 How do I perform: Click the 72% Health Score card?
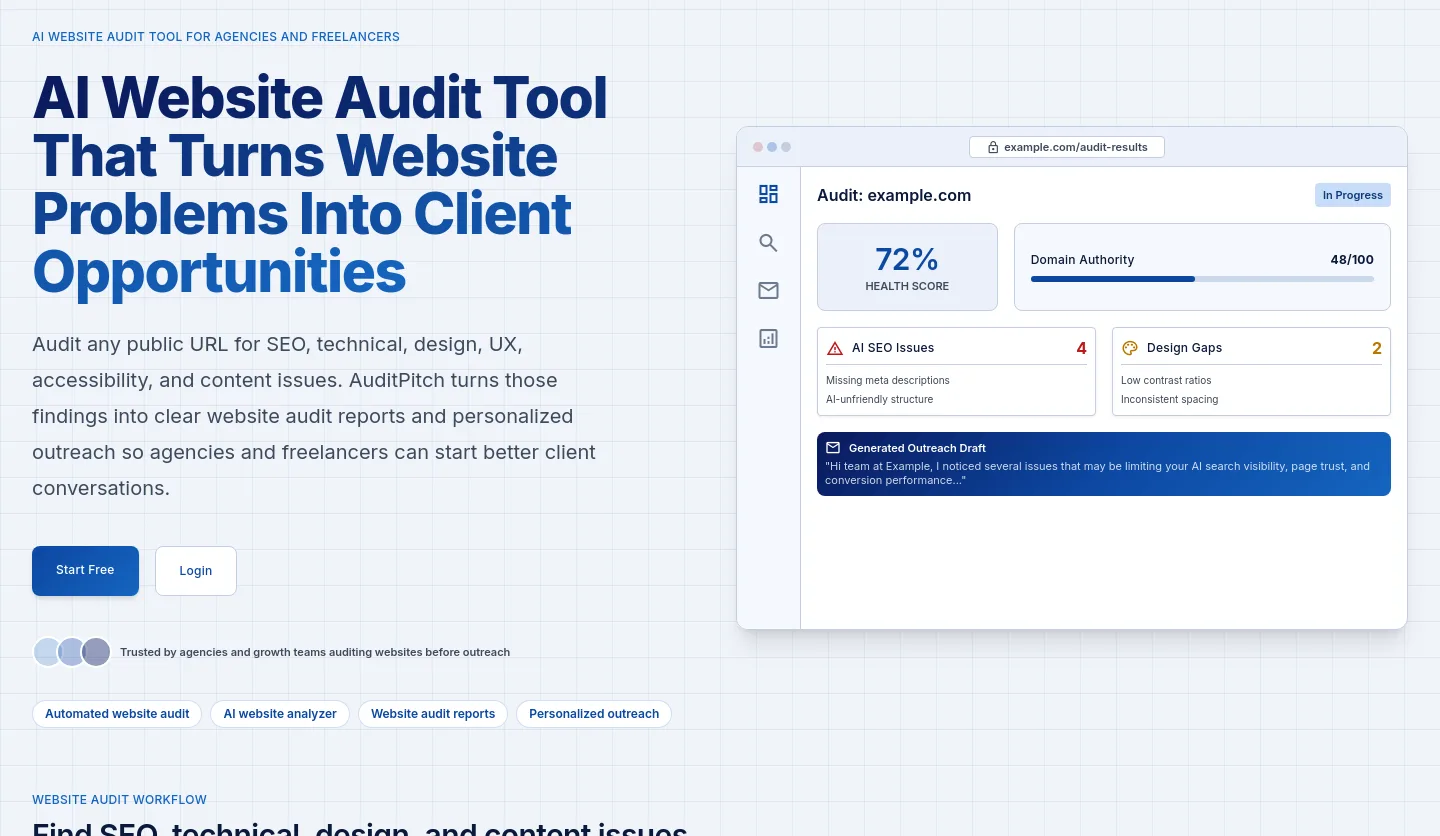coord(907,267)
